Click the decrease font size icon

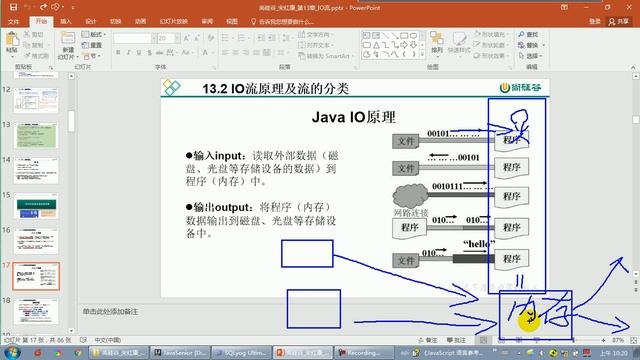(x=197, y=38)
